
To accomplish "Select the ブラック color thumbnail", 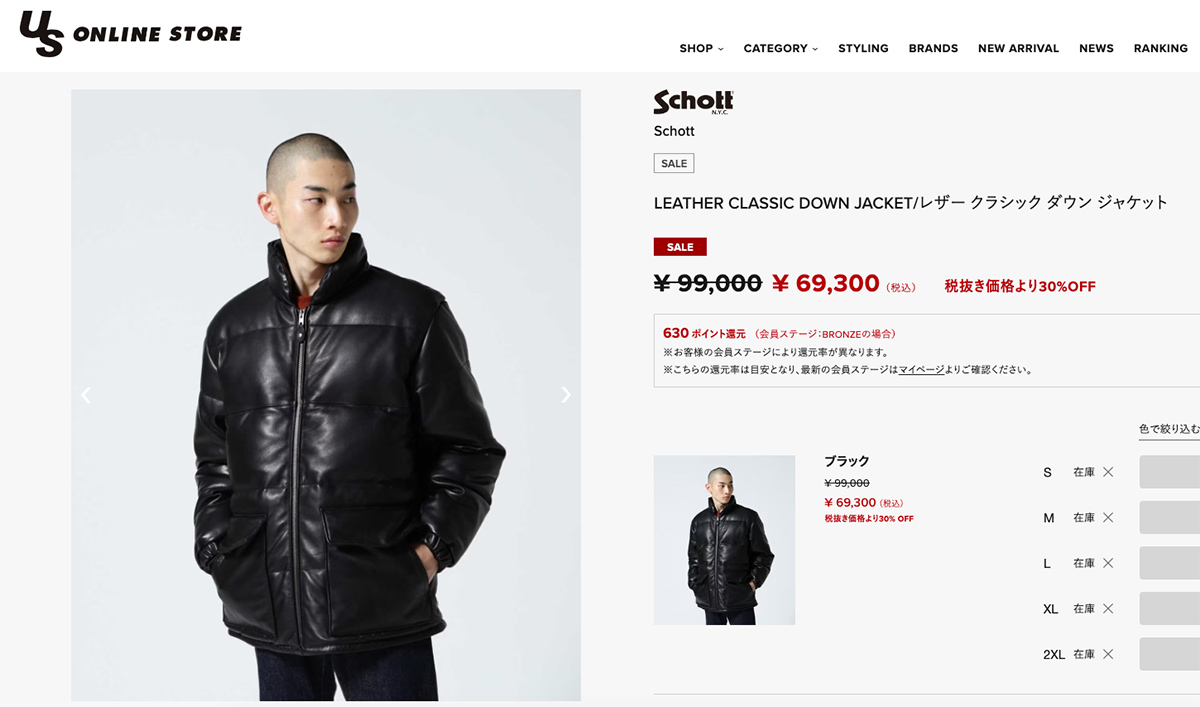I will pyautogui.click(x=724, y=540).
